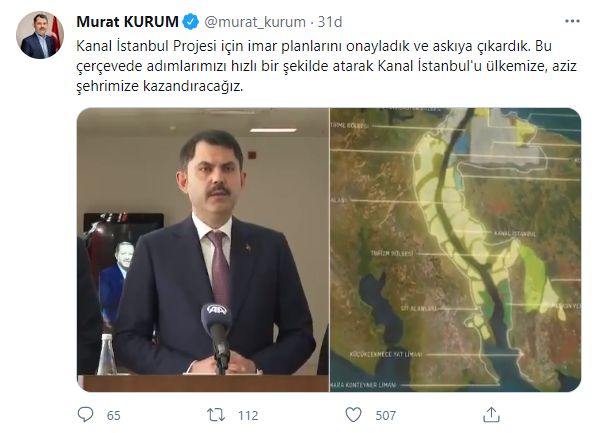This screenshot has width=595, height=433.
Task: Click the Turizm Bölgesi map label
Action: [392, 253]
